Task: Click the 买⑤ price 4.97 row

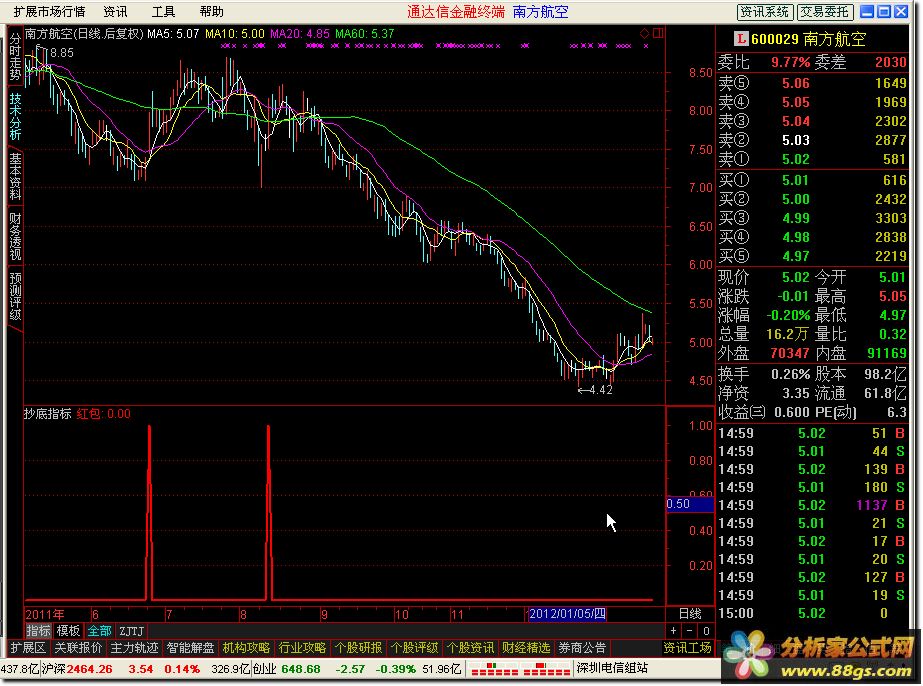Action: point(812,256)
